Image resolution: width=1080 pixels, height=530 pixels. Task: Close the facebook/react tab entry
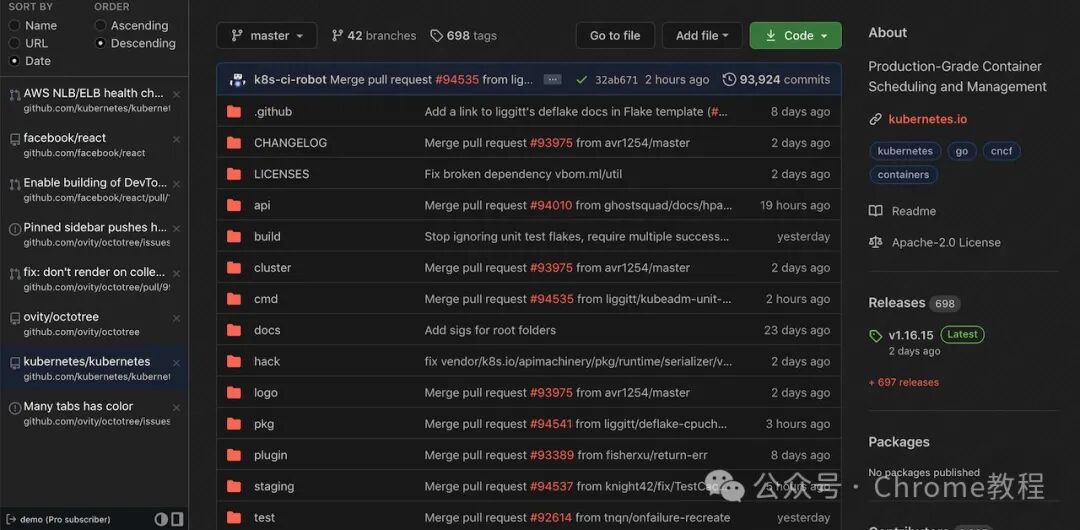tap(176, 139)
